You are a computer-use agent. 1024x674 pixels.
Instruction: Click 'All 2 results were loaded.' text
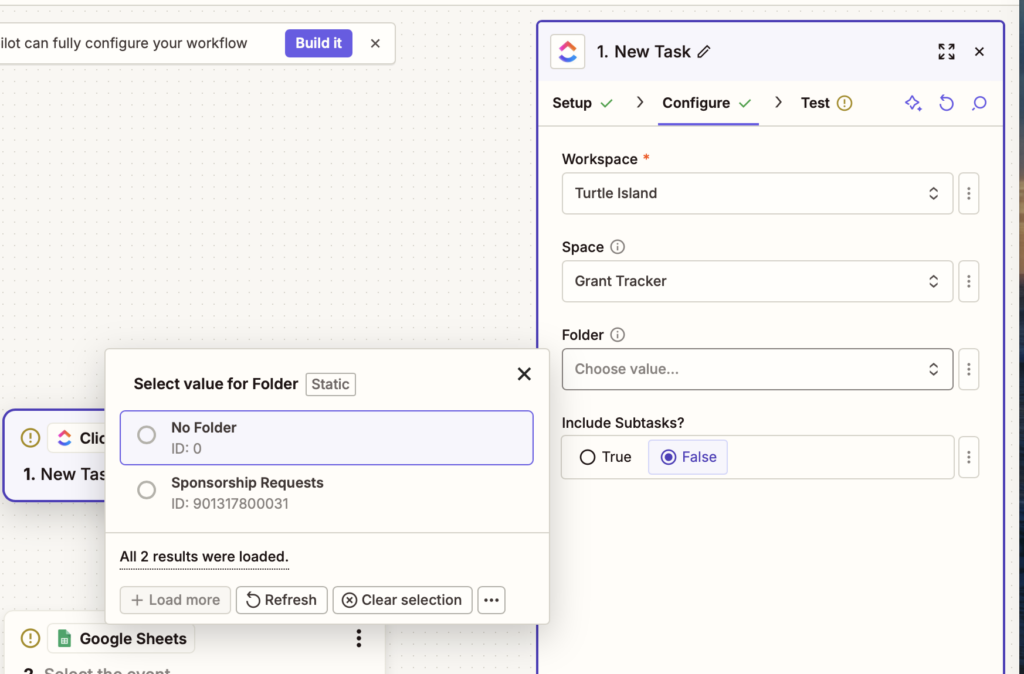(x=204, y=556)
